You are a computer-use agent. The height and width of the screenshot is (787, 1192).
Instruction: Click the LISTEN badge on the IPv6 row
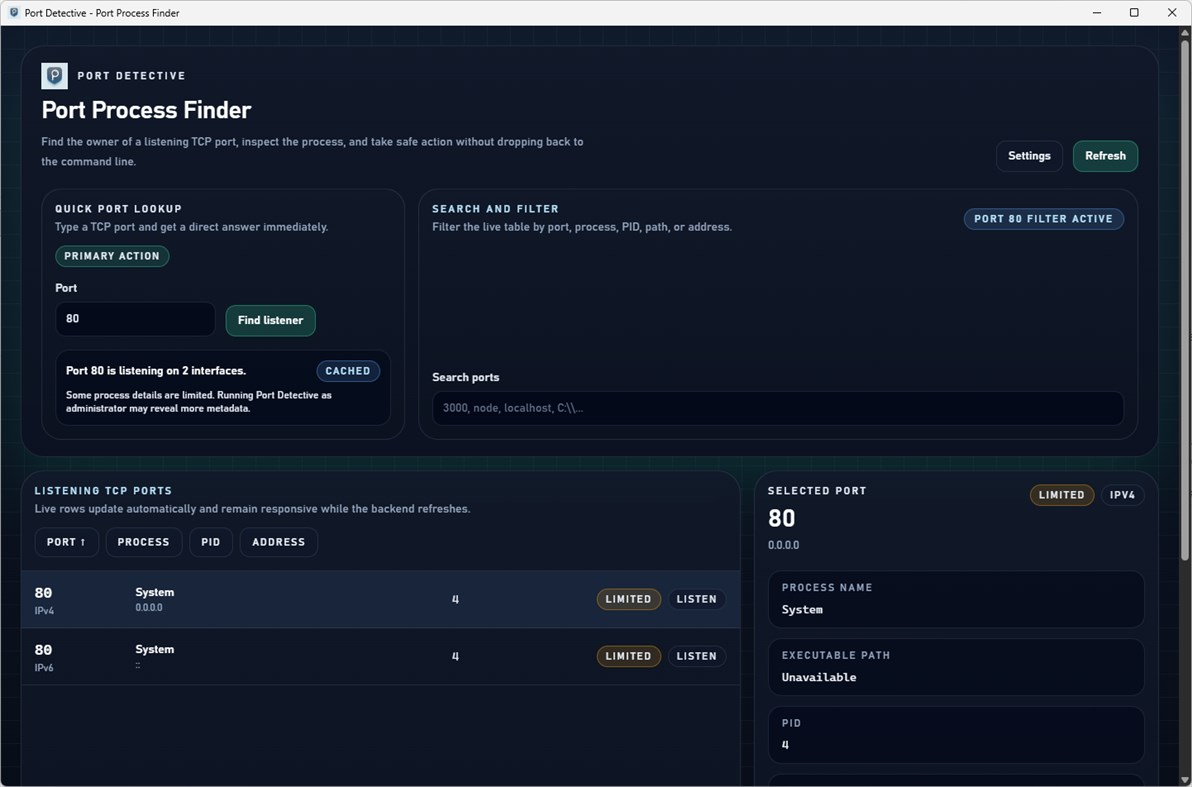(x=696, y=656)
